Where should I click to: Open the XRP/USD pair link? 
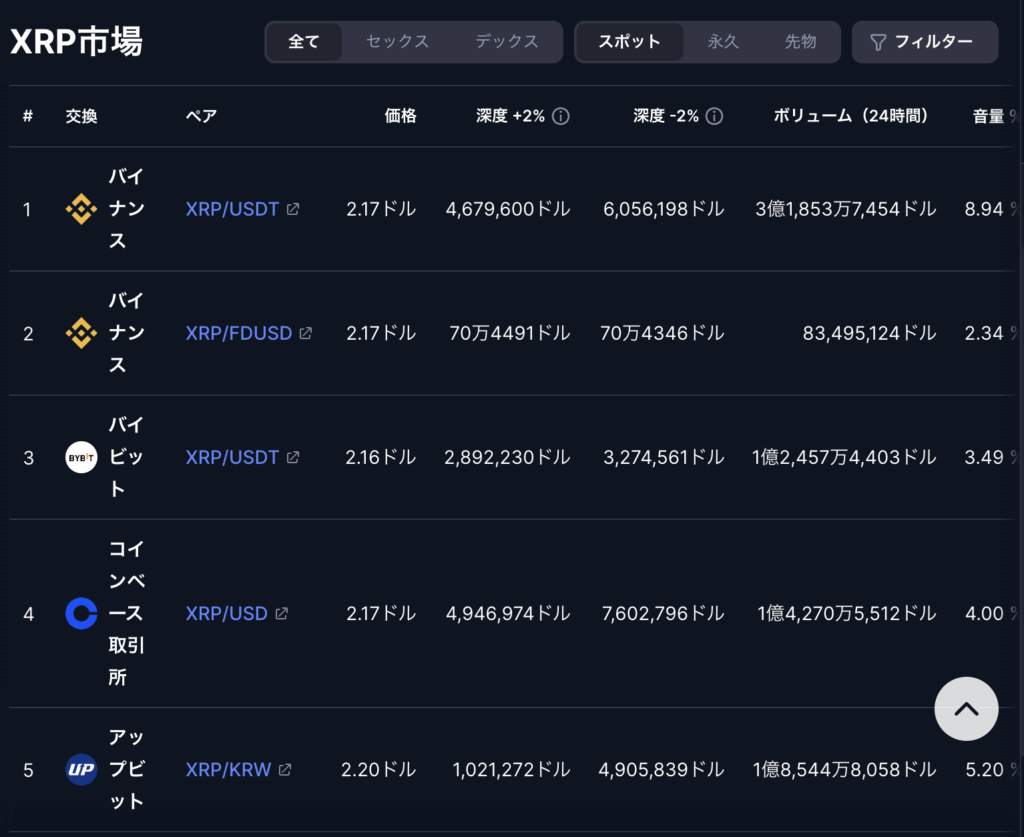click(227, 613)
